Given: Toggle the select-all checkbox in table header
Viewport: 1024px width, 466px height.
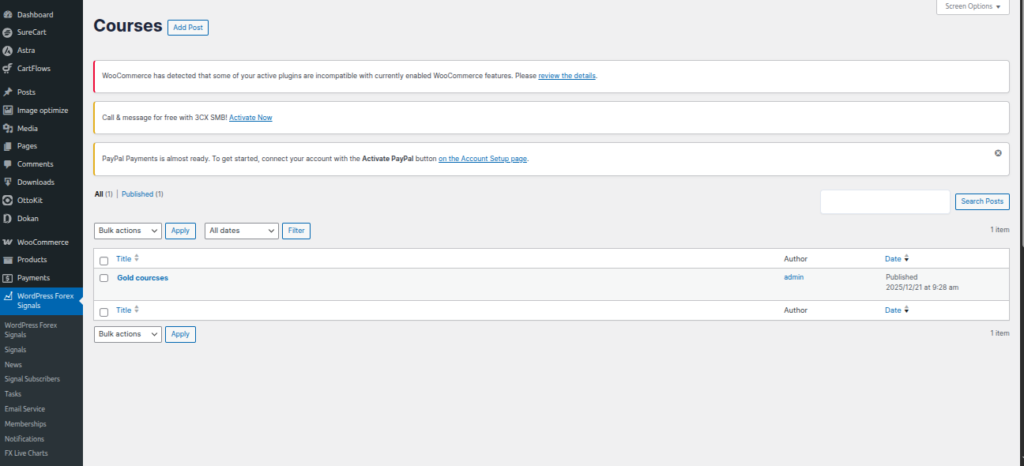Looking at the screenshot, I should [104, 260].
